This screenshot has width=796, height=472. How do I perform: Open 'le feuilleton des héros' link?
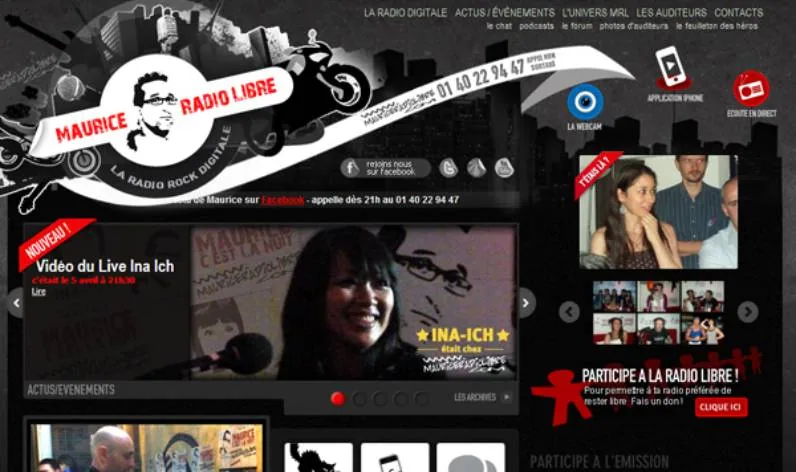click(716, 26)
